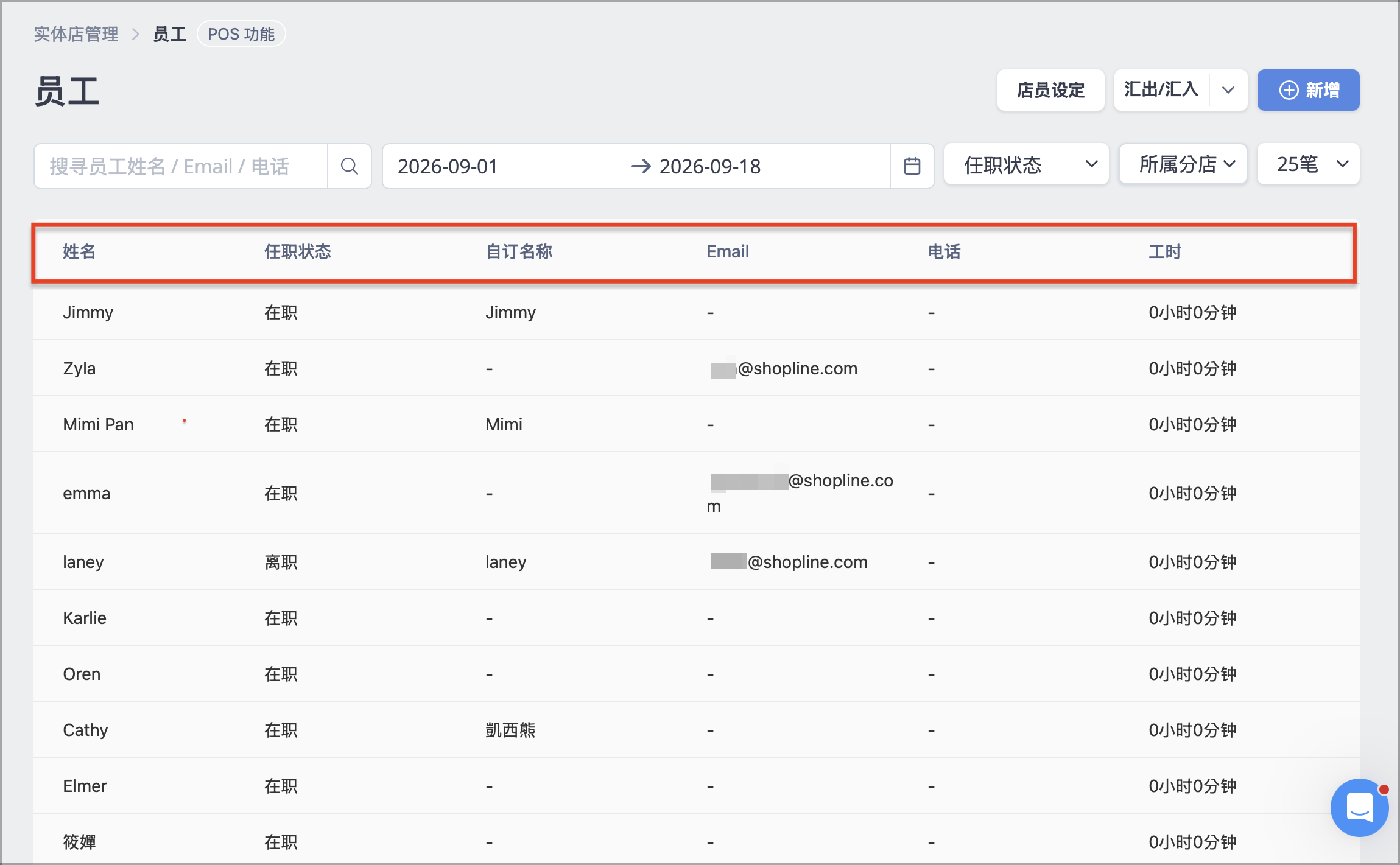Click the 任职状态 column header
Screen dimensions: 1400x865
point(297,251)
